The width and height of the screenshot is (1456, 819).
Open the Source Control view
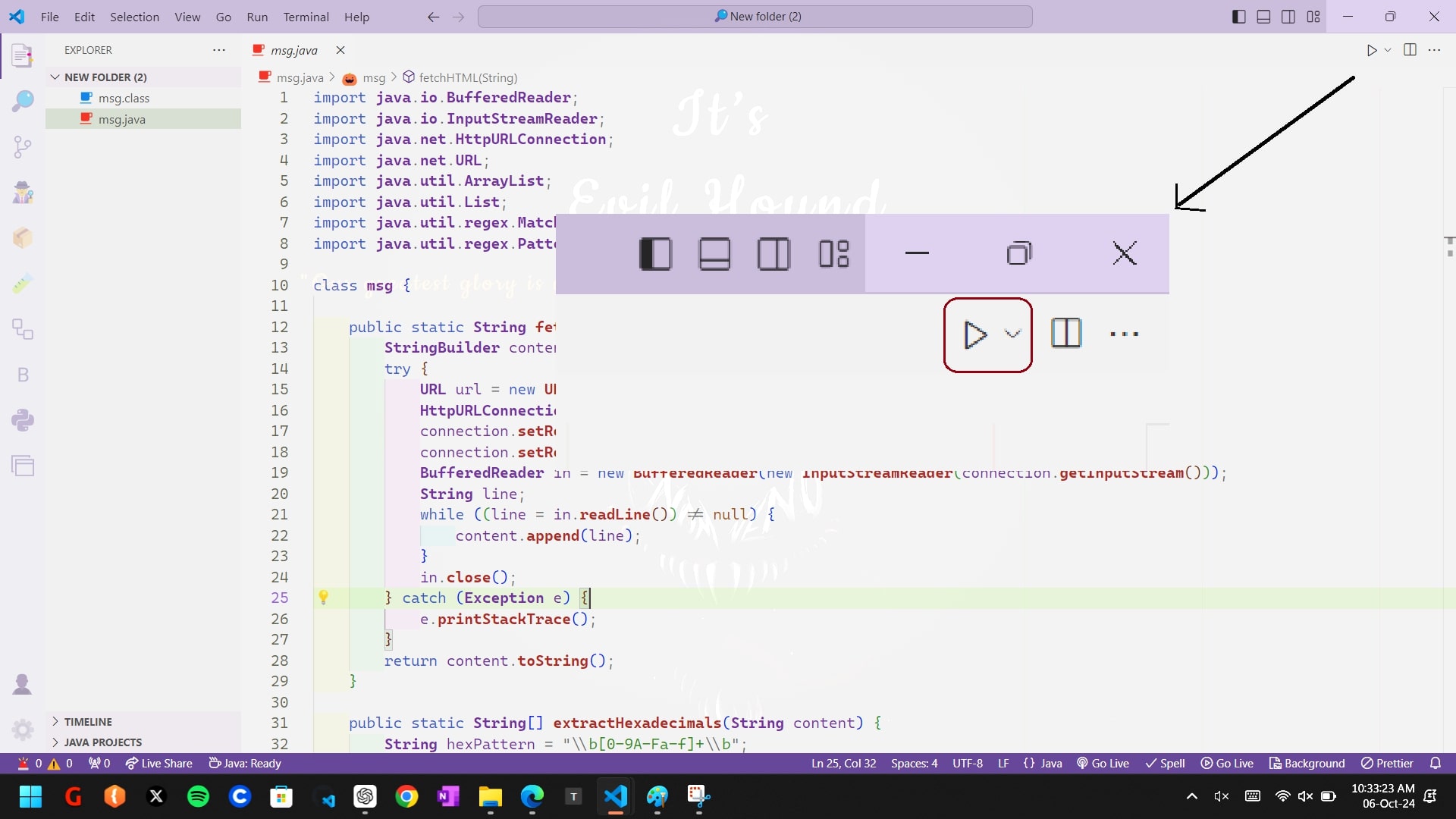coord(23,146)
